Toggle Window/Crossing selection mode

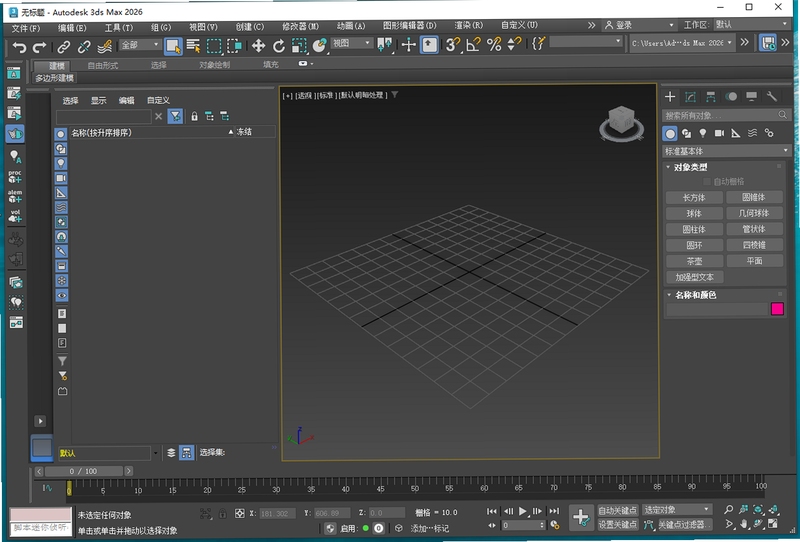234,46
